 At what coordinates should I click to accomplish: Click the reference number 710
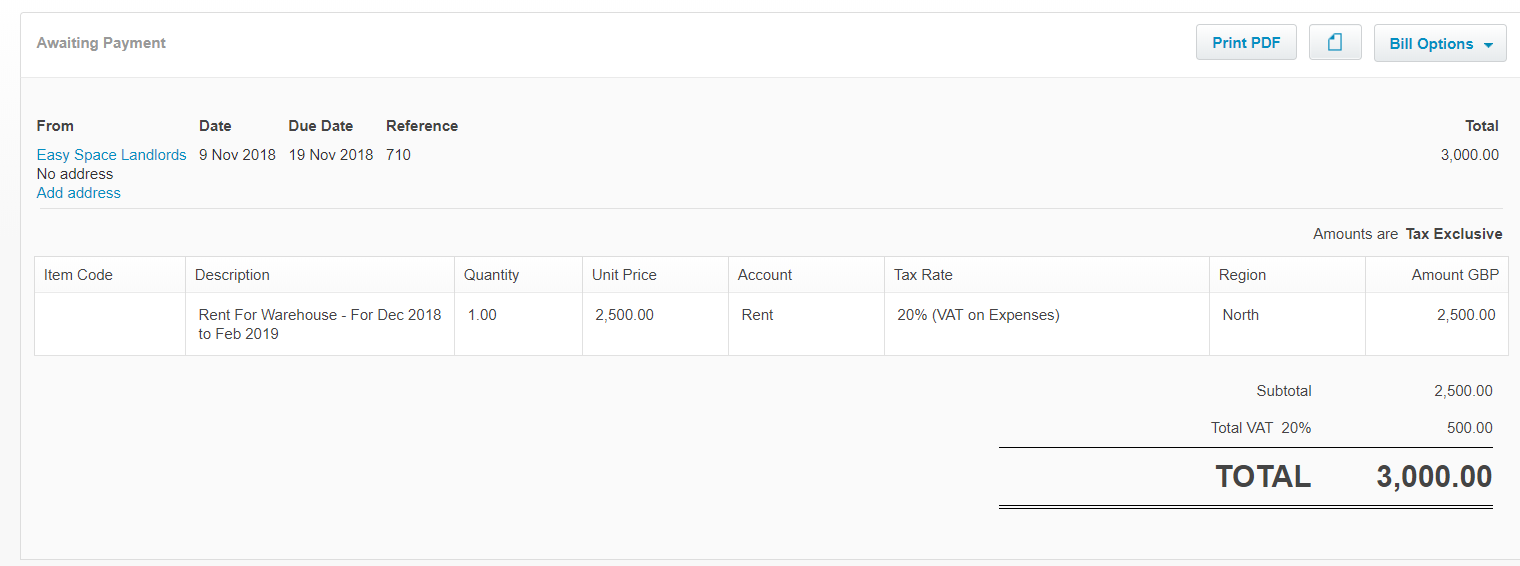point(398,155)
